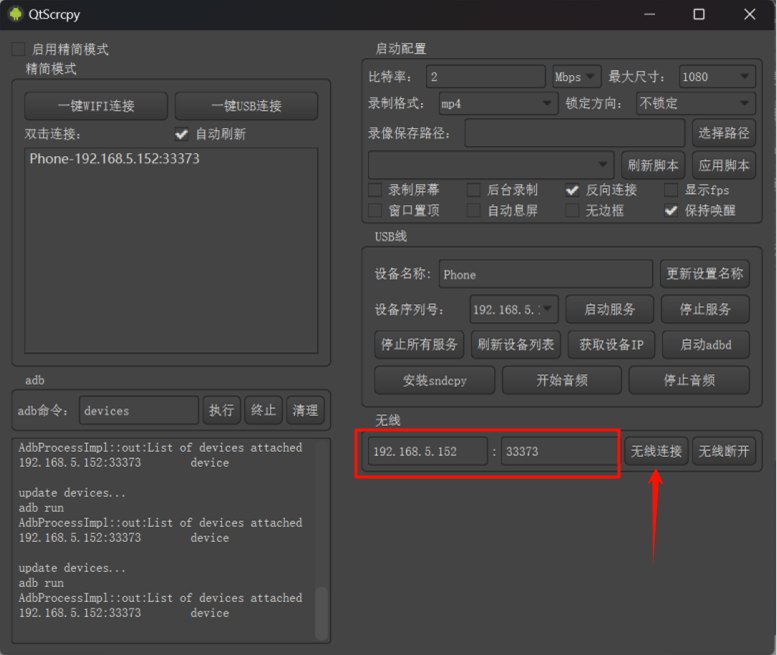Focus the 设备名称 Phone field

click(x=545, y=274)
